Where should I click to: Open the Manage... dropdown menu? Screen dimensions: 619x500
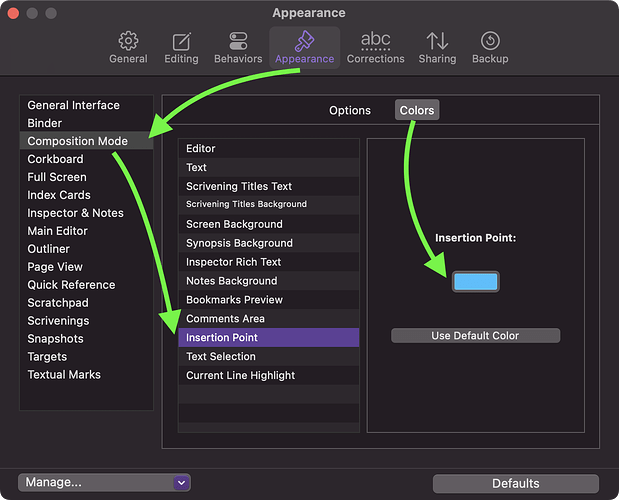pyautogui.click(x=104, y=482)
